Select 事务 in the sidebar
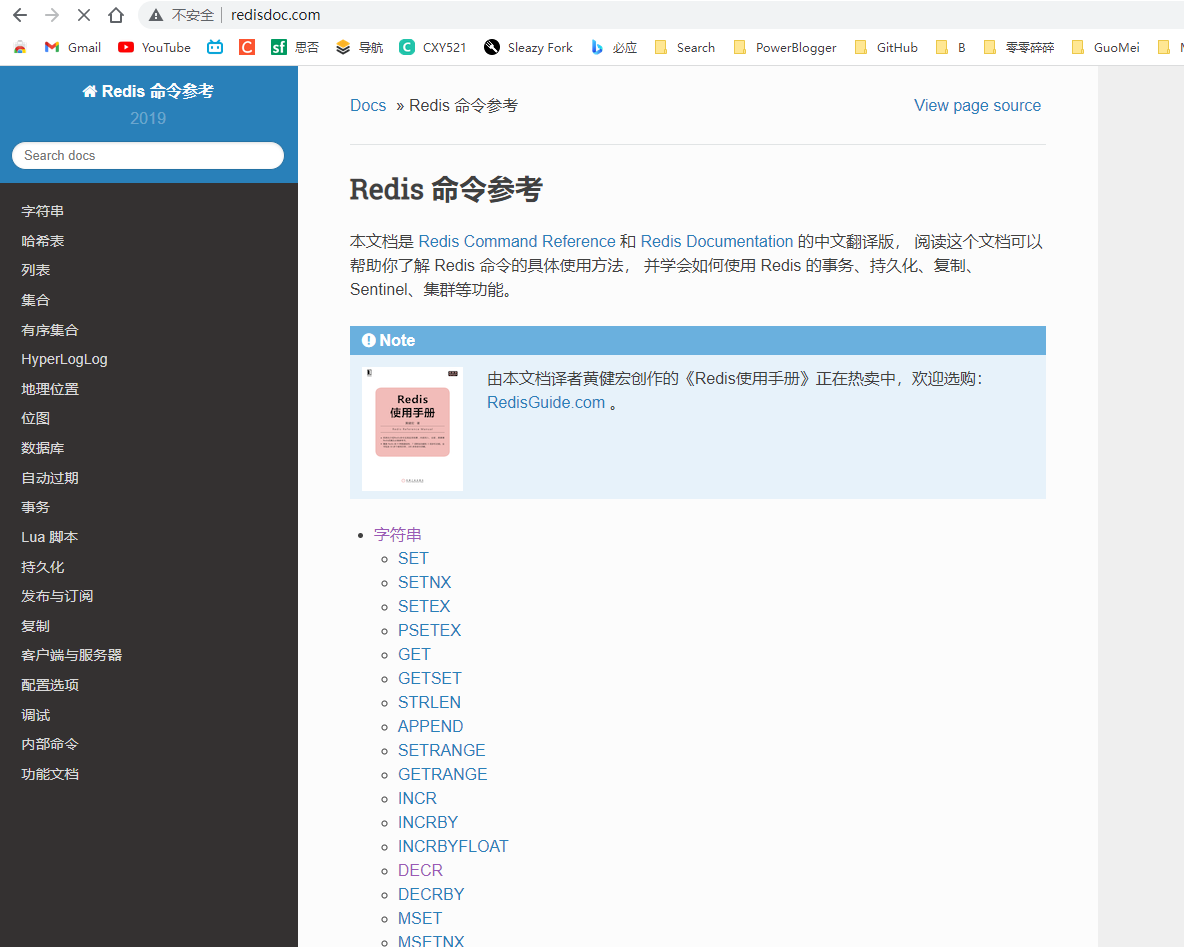1184x947 pixels. 35,507
